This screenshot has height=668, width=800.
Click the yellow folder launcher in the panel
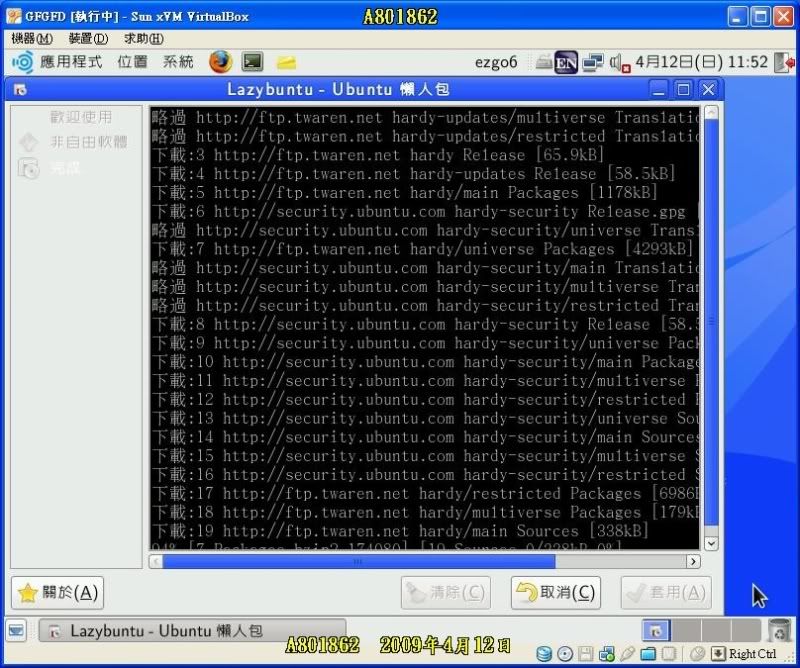[x=286, y=62]
